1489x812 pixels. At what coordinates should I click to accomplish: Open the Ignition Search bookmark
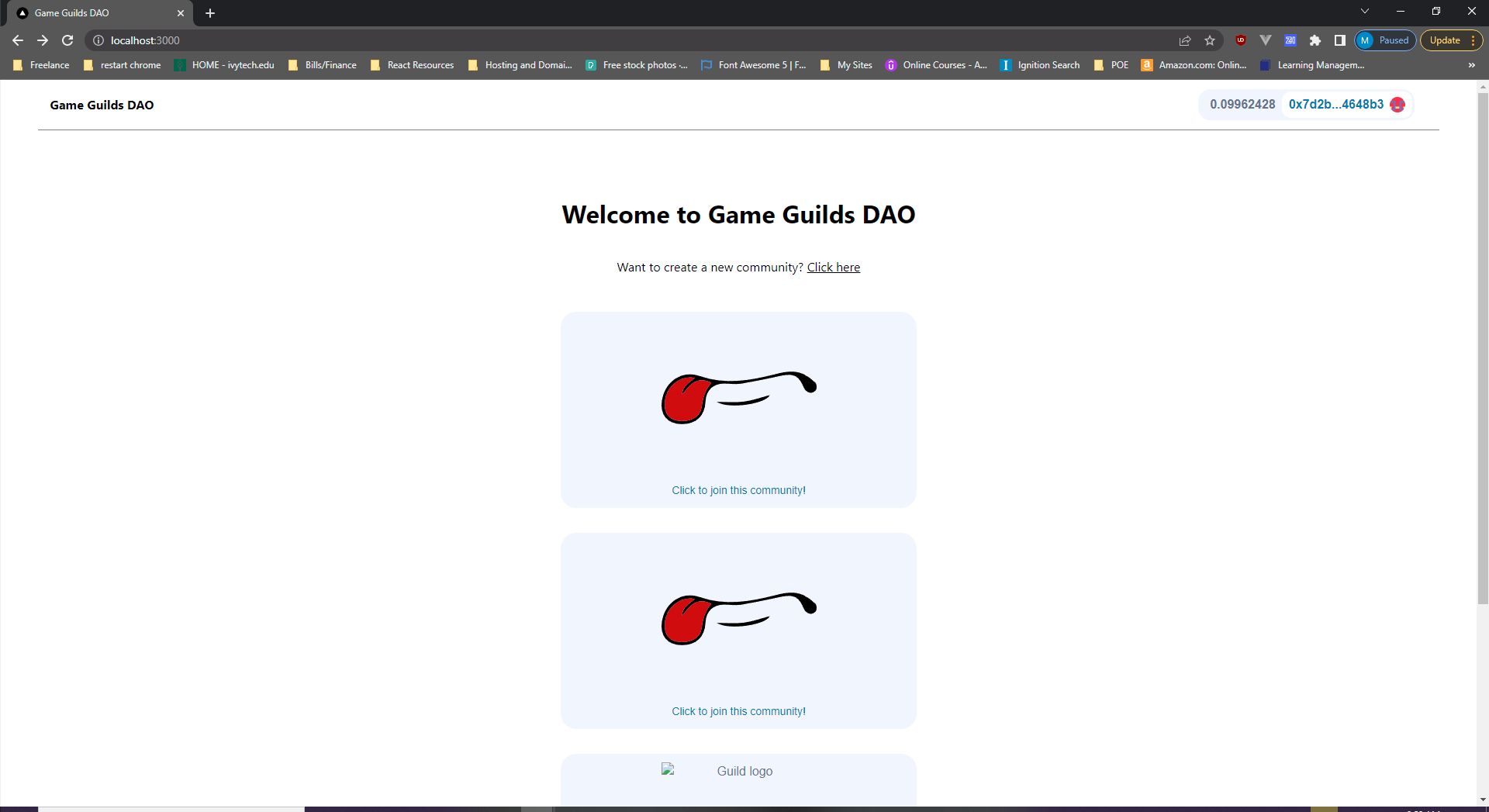1041,65
